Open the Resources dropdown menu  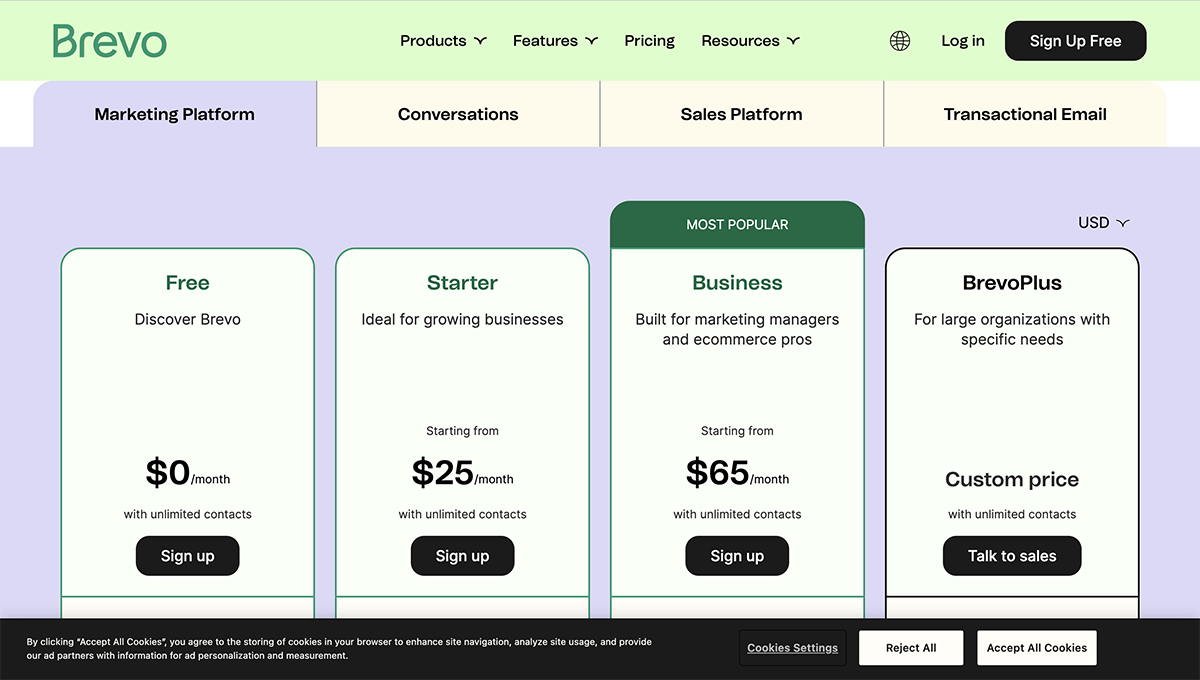(x=750, y=40)
